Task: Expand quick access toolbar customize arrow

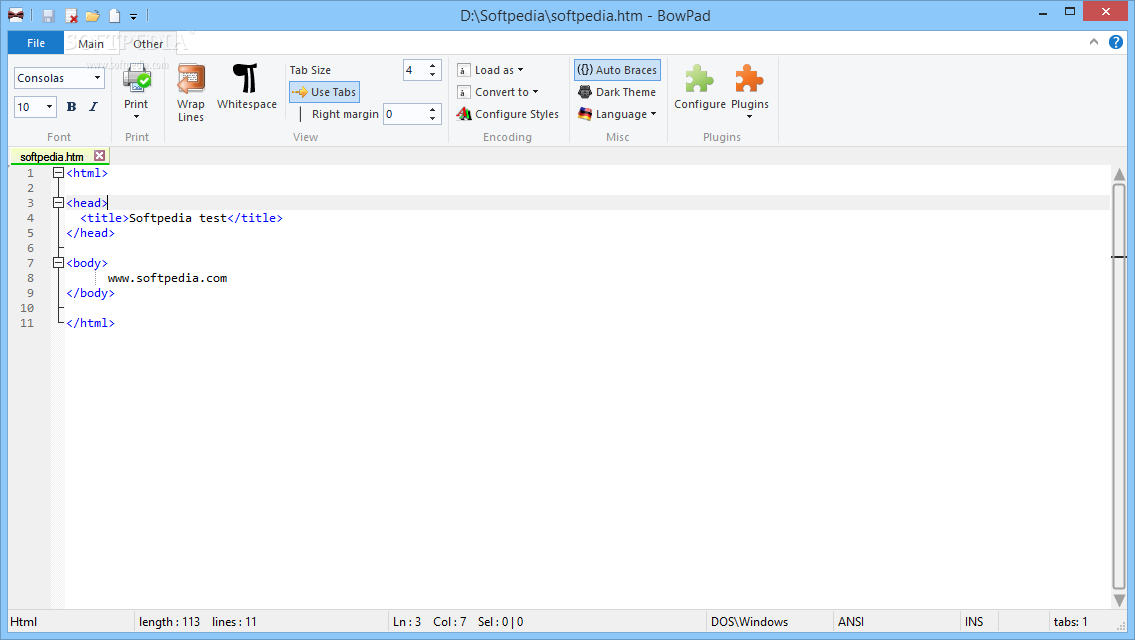Action: tap(134, 16)
